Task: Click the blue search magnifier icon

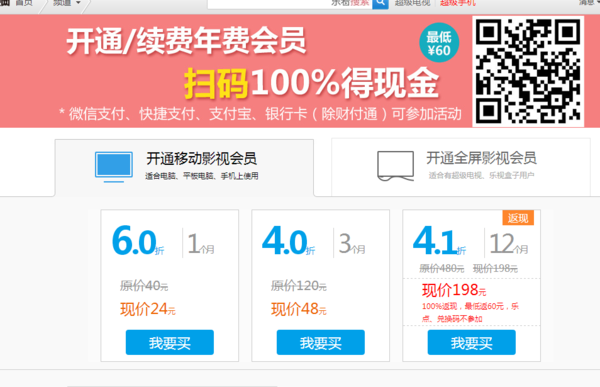Action: pos(380,3)
